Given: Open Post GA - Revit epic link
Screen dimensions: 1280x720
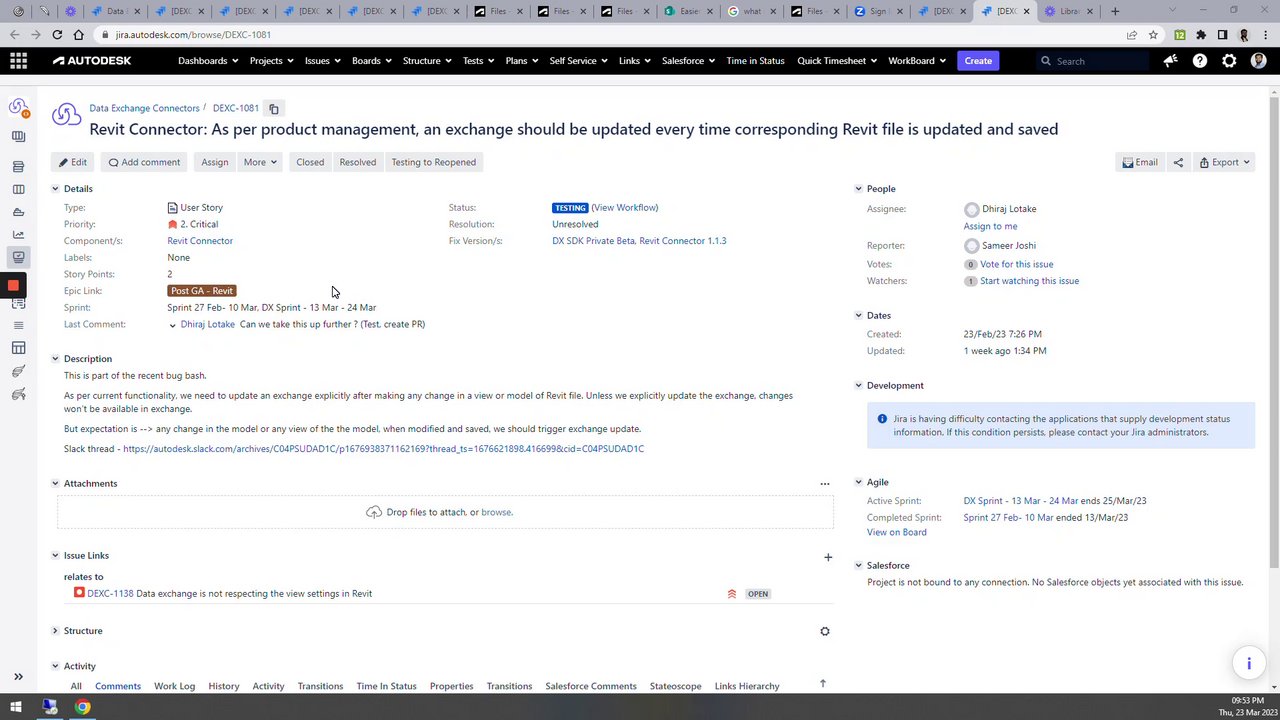Looking at the screenshot, I should (202, 291).
